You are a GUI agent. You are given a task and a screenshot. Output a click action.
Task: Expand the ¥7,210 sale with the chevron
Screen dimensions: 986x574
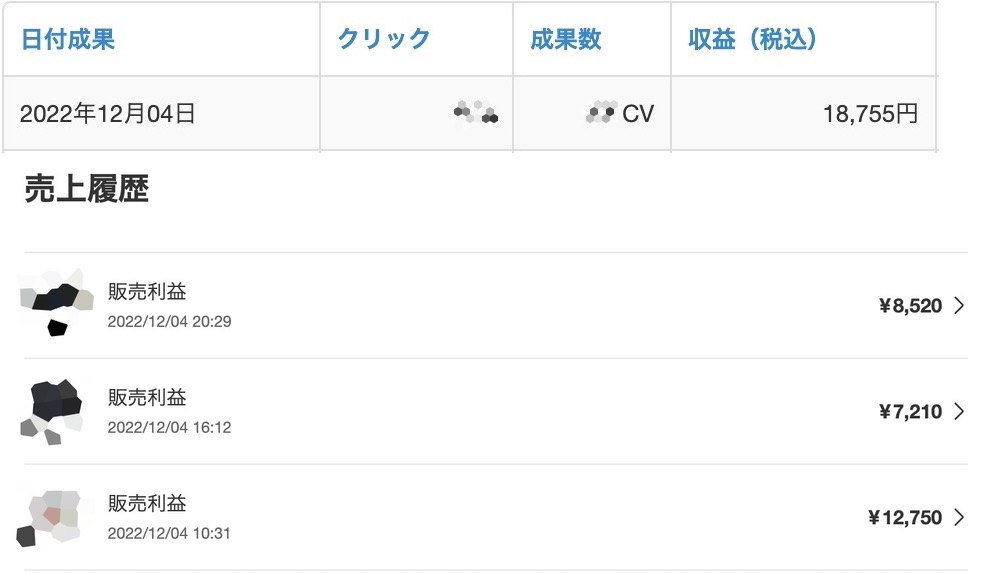pyautogui.click(x=959, y=411)
